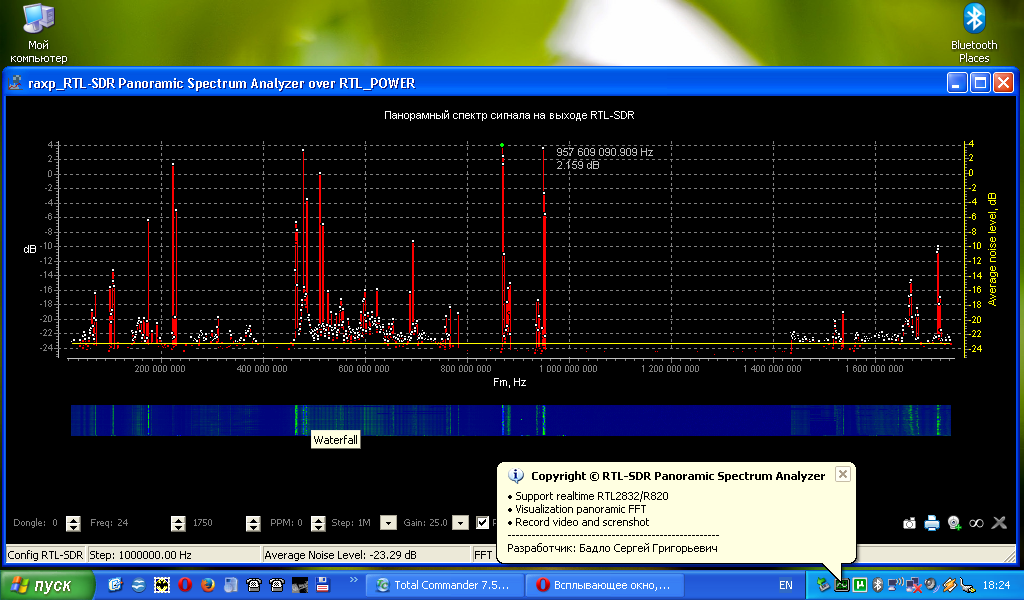
Task: Start video recording with the webcam icon
Action: point(954,522)
